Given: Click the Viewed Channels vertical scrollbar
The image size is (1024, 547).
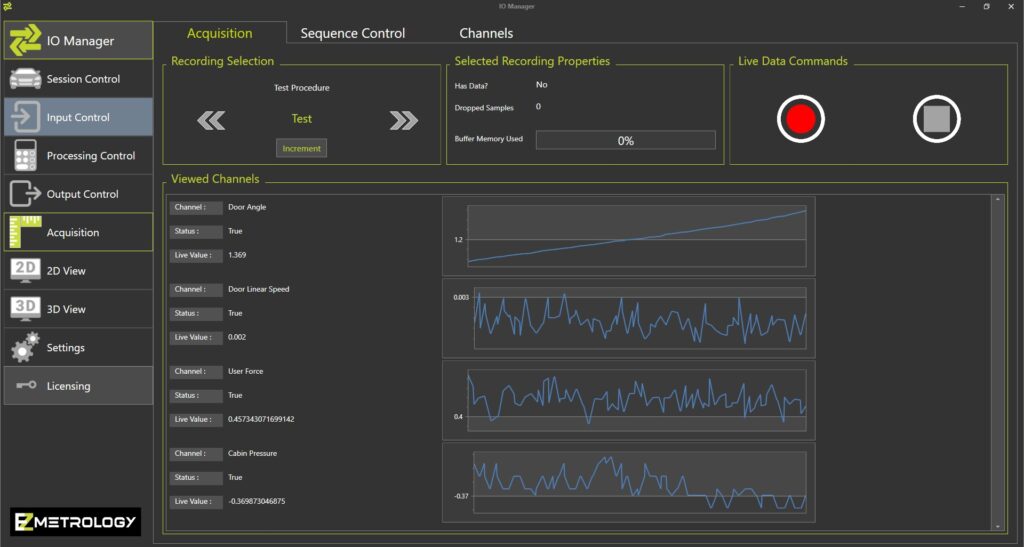Looking at the screenshot, I should coord(996,360).
